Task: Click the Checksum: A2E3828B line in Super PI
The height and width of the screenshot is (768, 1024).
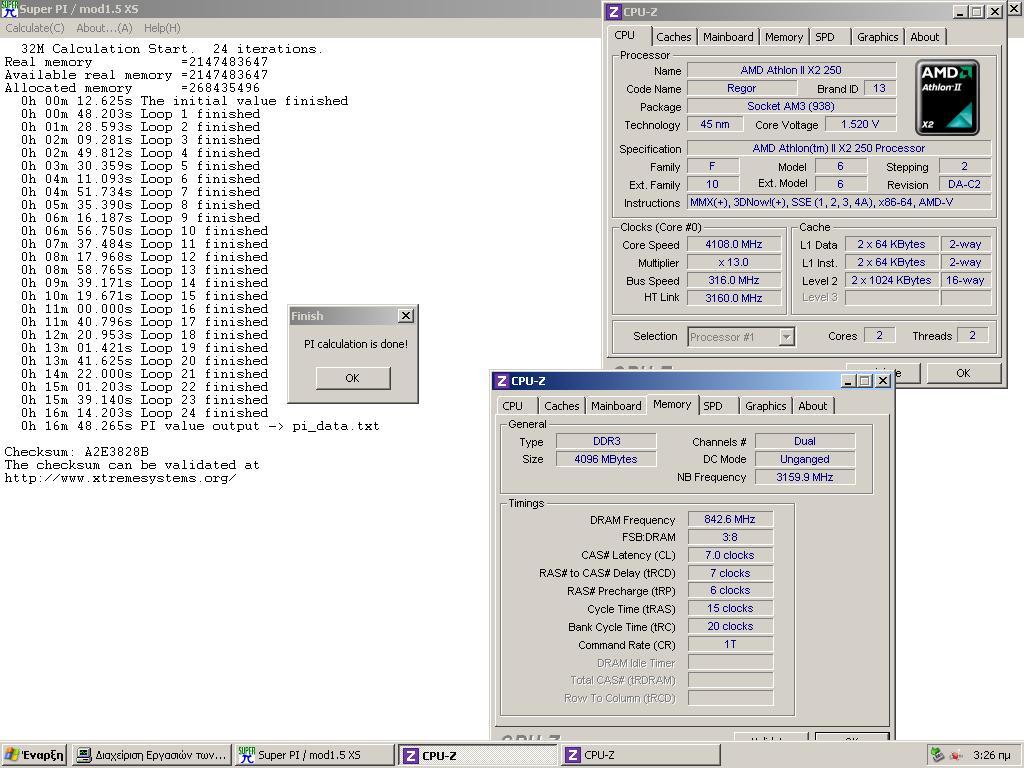Action: pyautogui.click(x=76, y=452)
